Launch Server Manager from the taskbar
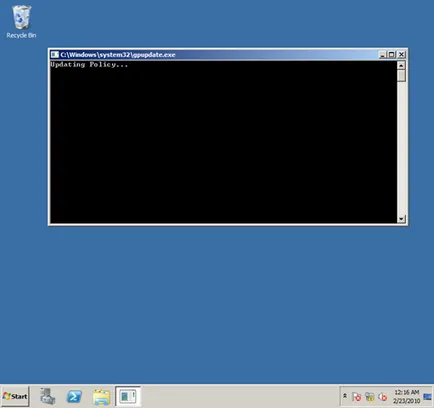 [48, 396]
